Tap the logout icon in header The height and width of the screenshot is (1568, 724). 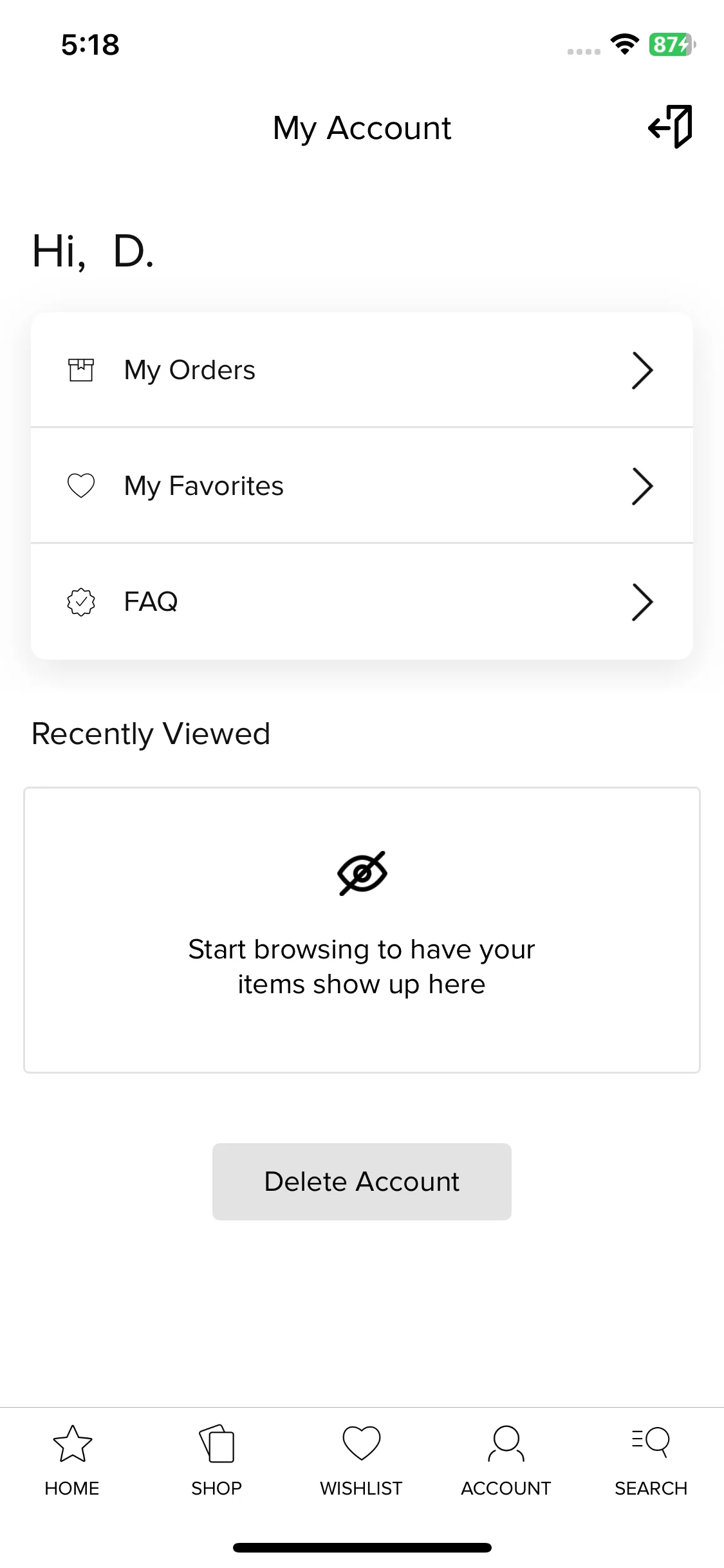click(670, 127)
